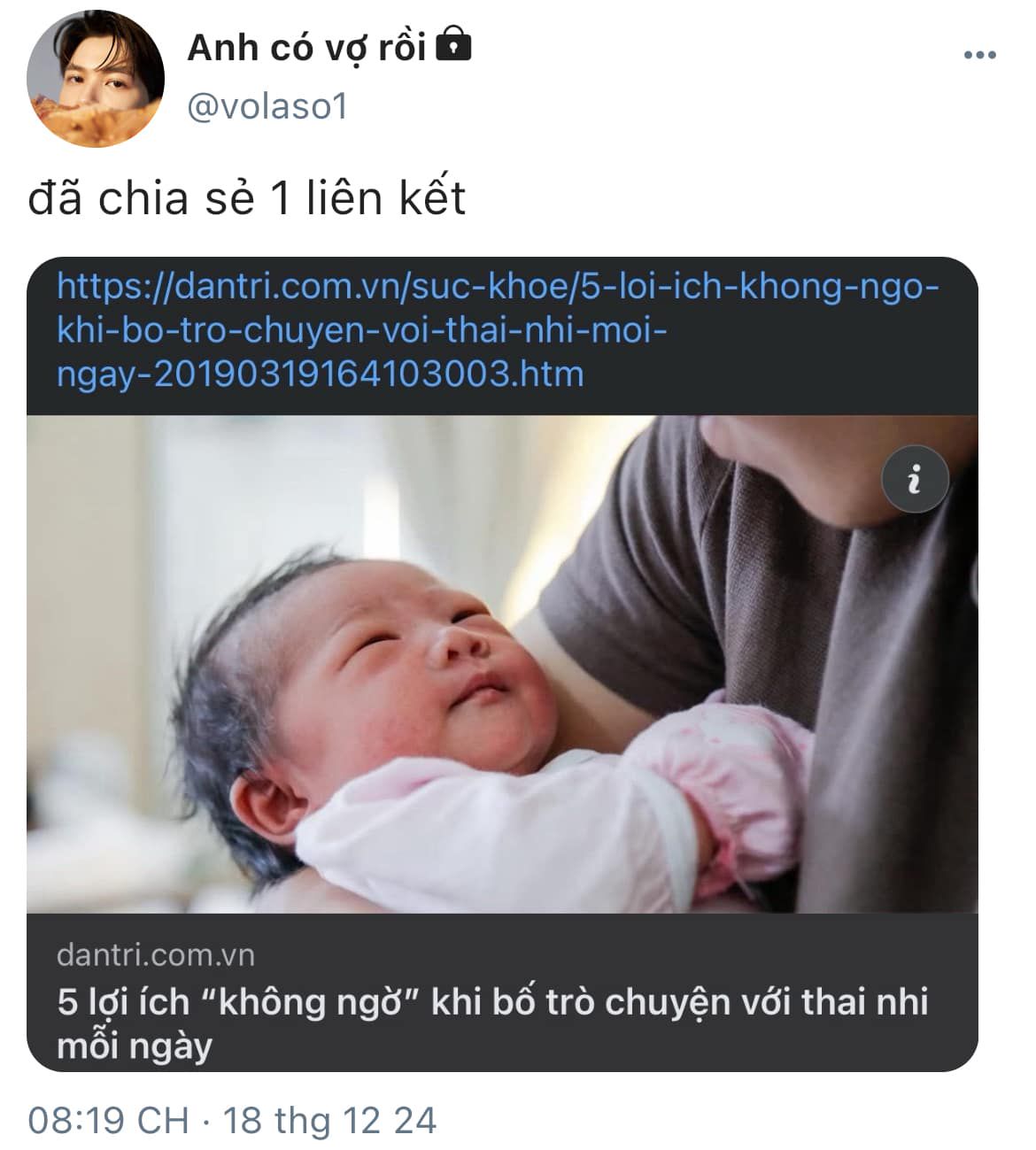Click the lock icon beside the display name

coord(454,43)
